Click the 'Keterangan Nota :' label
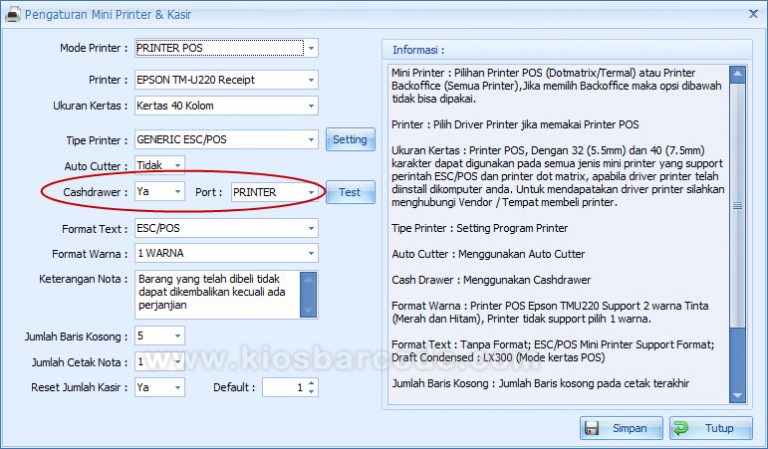The width and height of the screenshot is (768, 449). pos(83,279)
